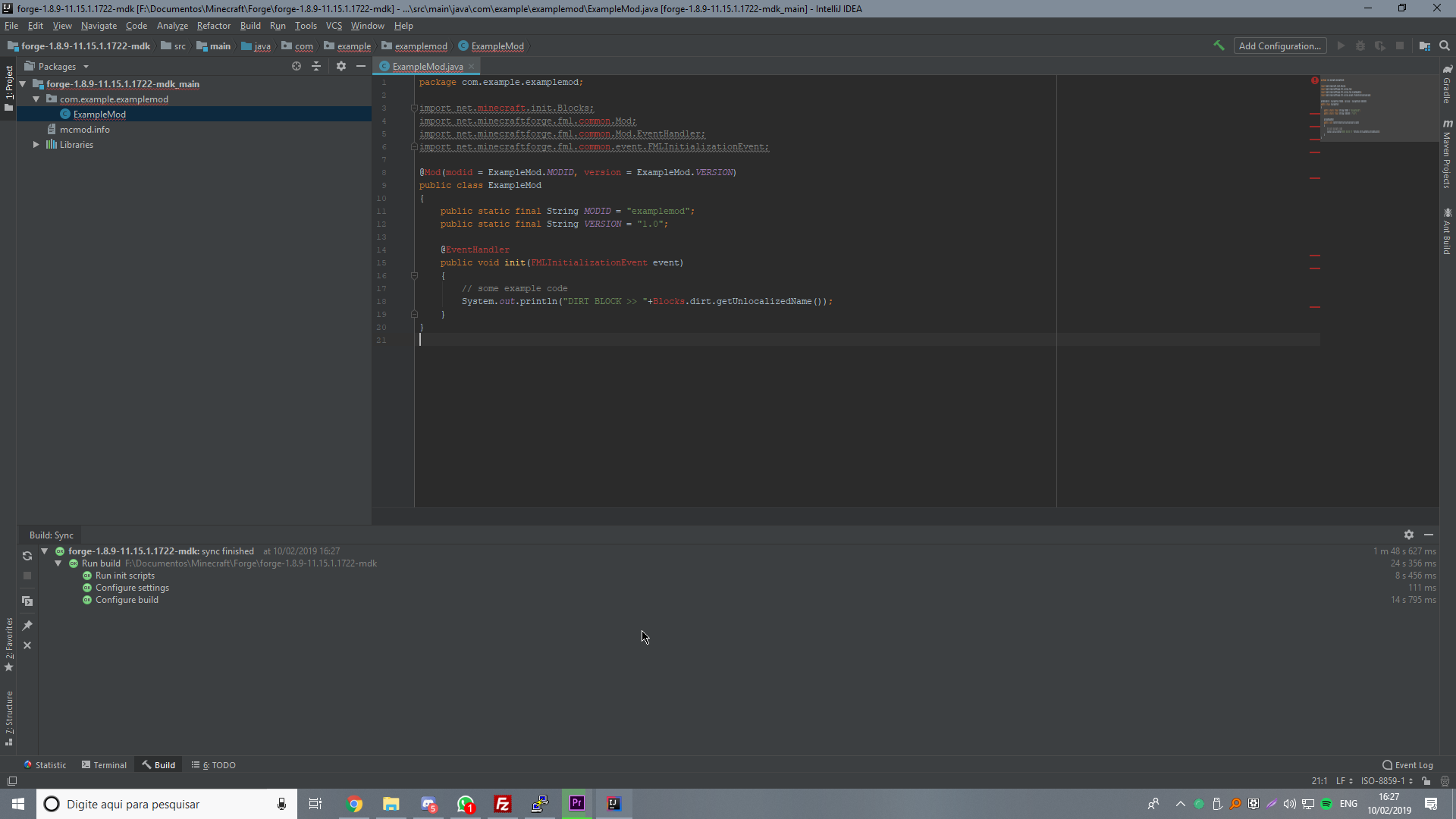Hide the Project panel with minimize icon
The width and height of the screenshot is (1456, 819).
pyautogui.click(x=361, y=66)
